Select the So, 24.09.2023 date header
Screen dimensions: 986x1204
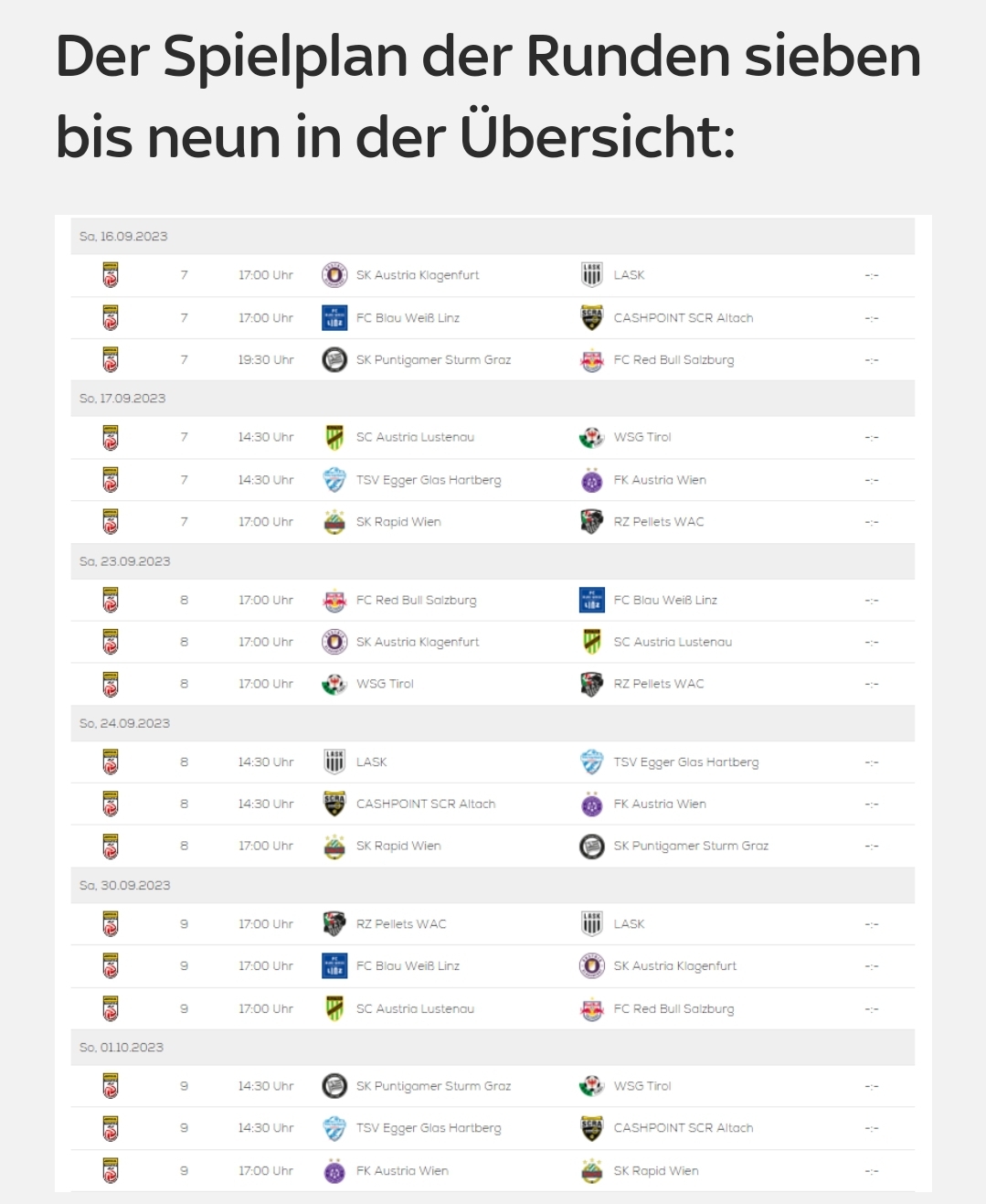pos(493,723)
